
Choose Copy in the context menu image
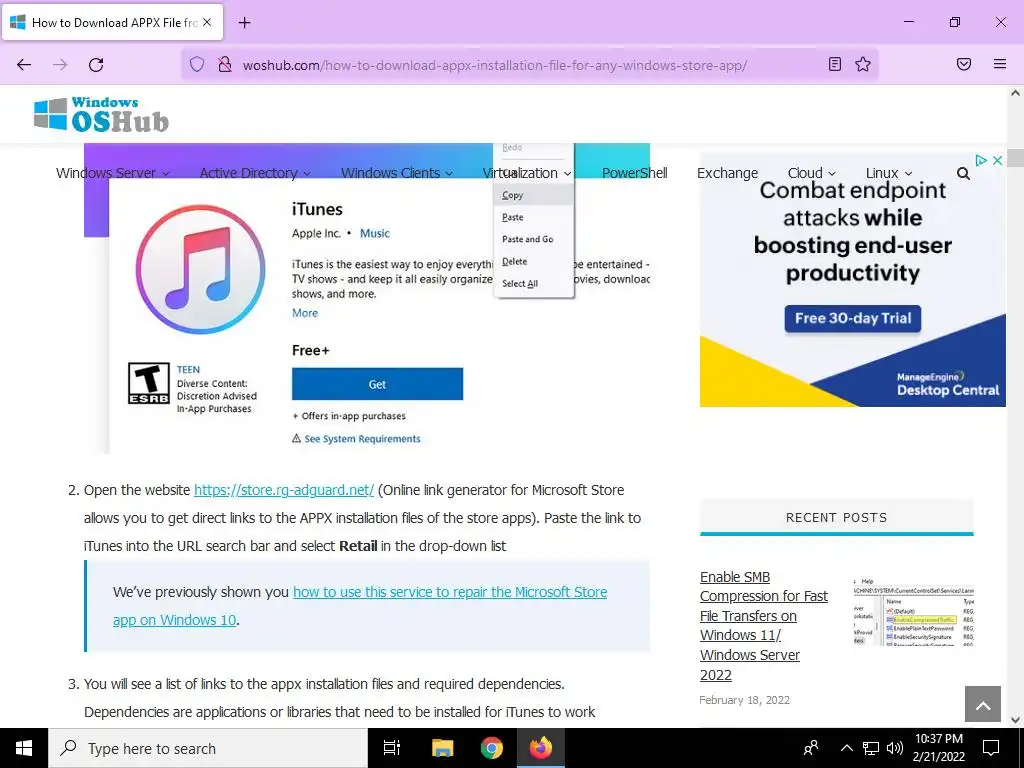coord(534,195)
